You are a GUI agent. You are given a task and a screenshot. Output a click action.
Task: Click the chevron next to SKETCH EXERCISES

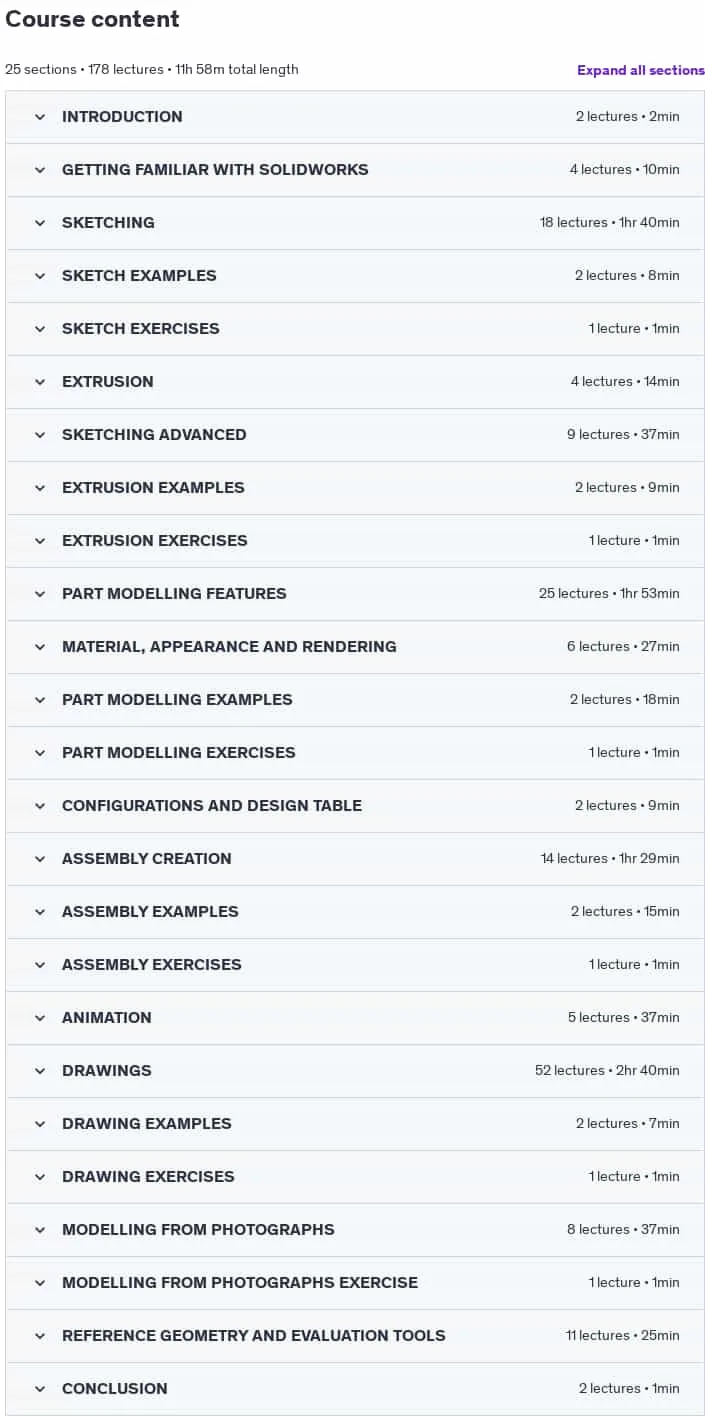pyautogui.click(x=40, y=329)
